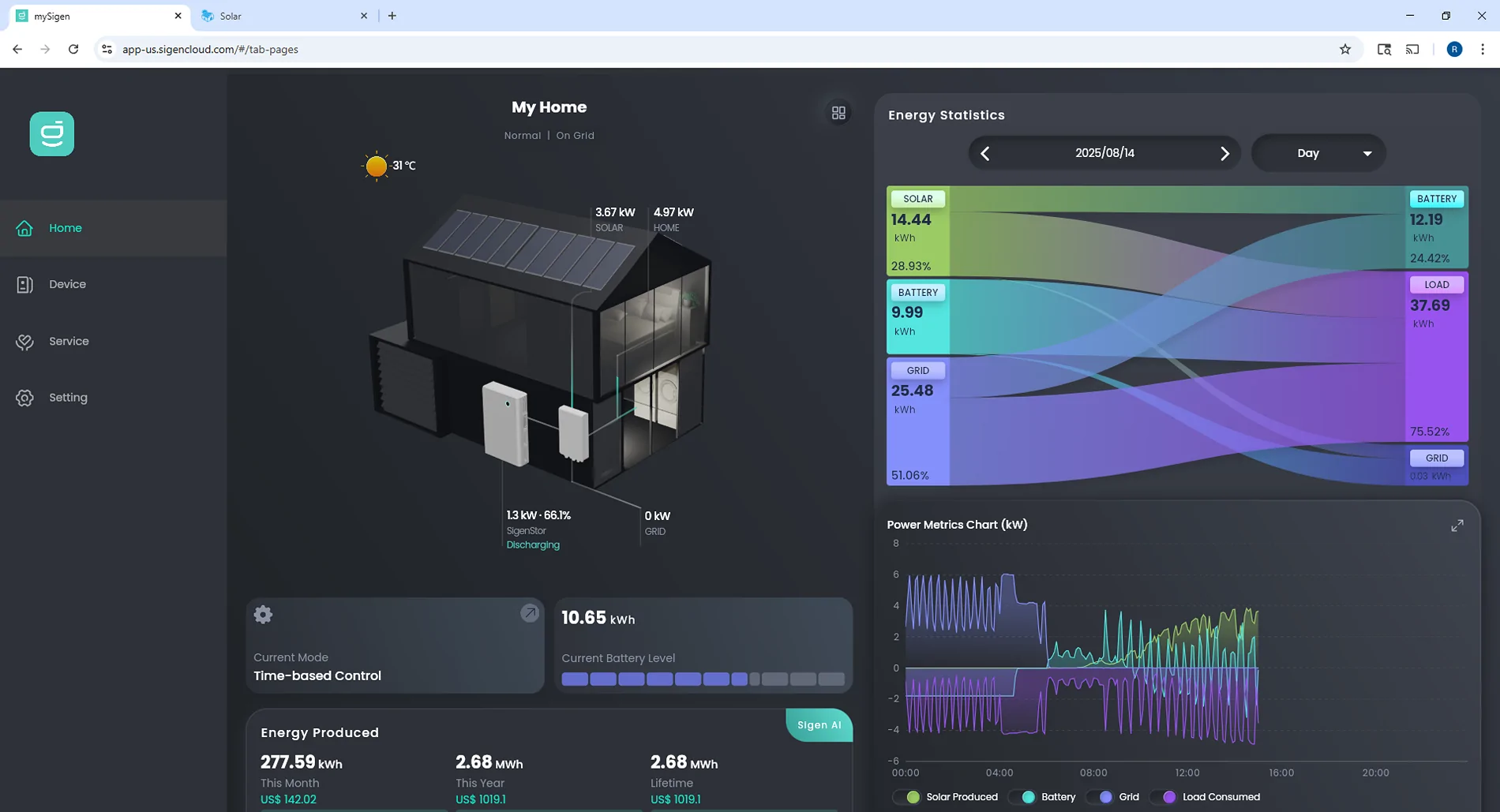
Task: Open Current Mode details arrow icon
Action: click(x=529, y=613)
